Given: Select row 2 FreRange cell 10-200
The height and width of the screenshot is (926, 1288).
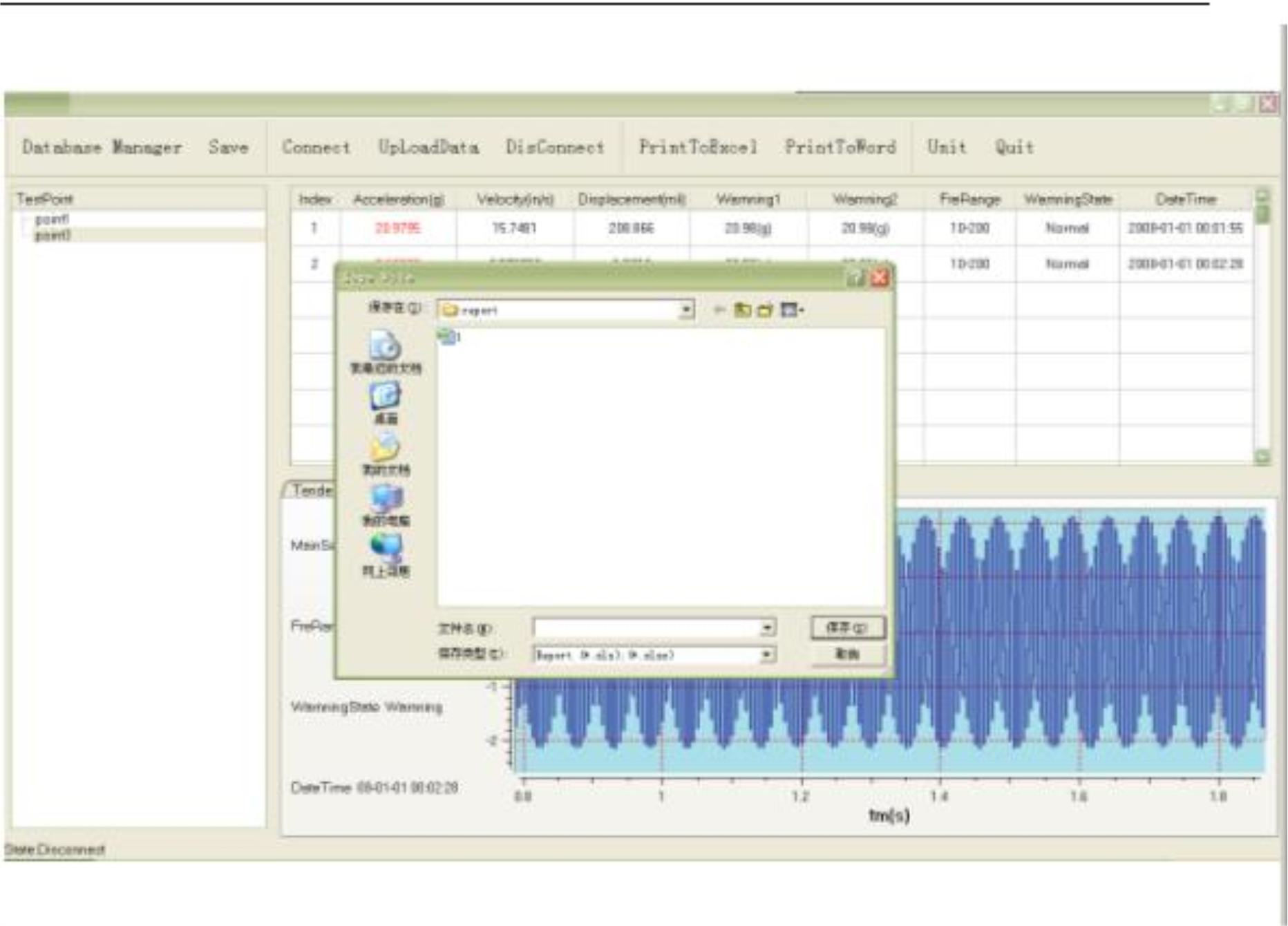Looking at the screenshot, I should [969, 264].
